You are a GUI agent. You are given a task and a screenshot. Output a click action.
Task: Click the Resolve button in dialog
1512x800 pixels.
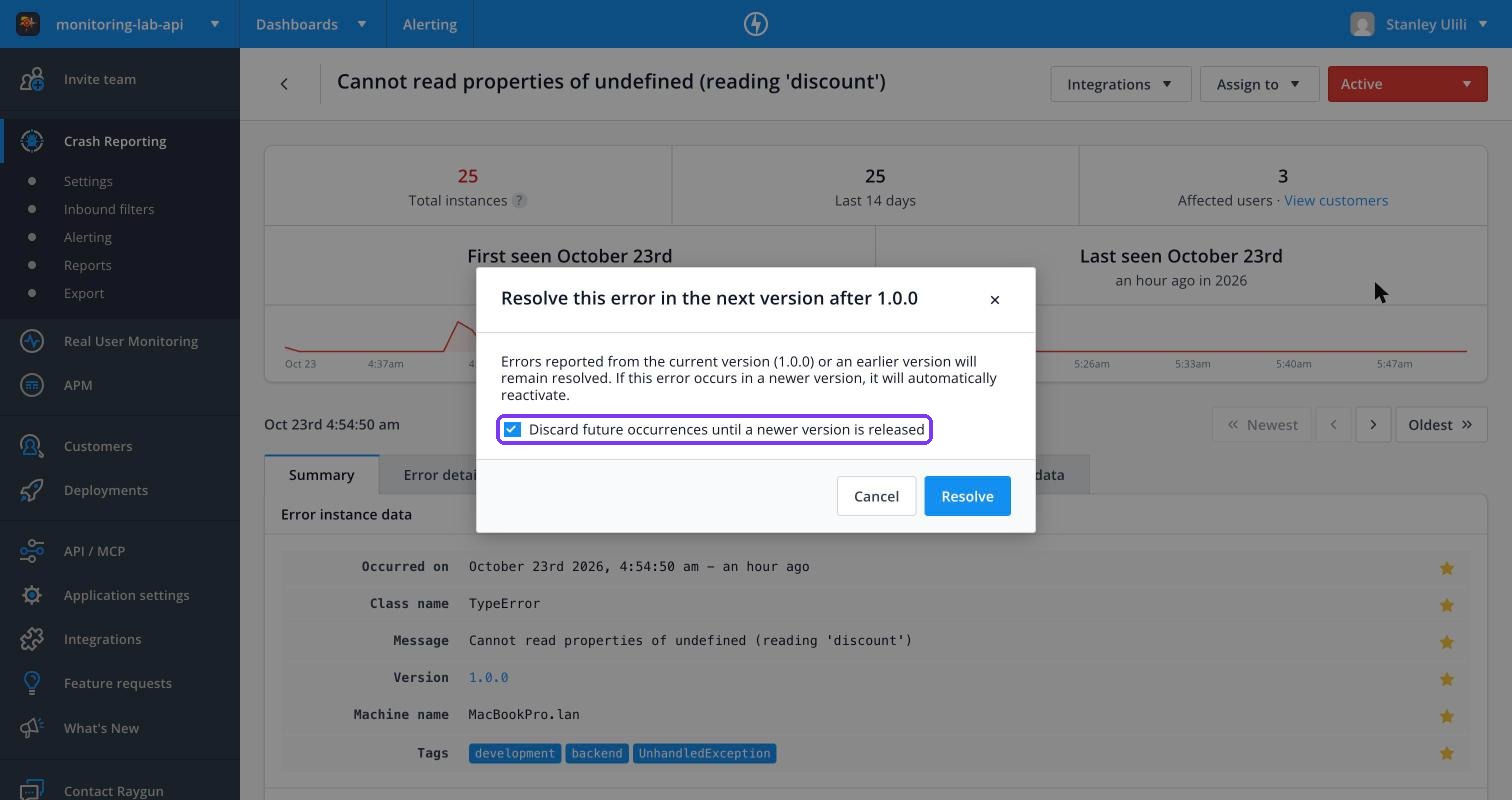[x=967, y=496]
